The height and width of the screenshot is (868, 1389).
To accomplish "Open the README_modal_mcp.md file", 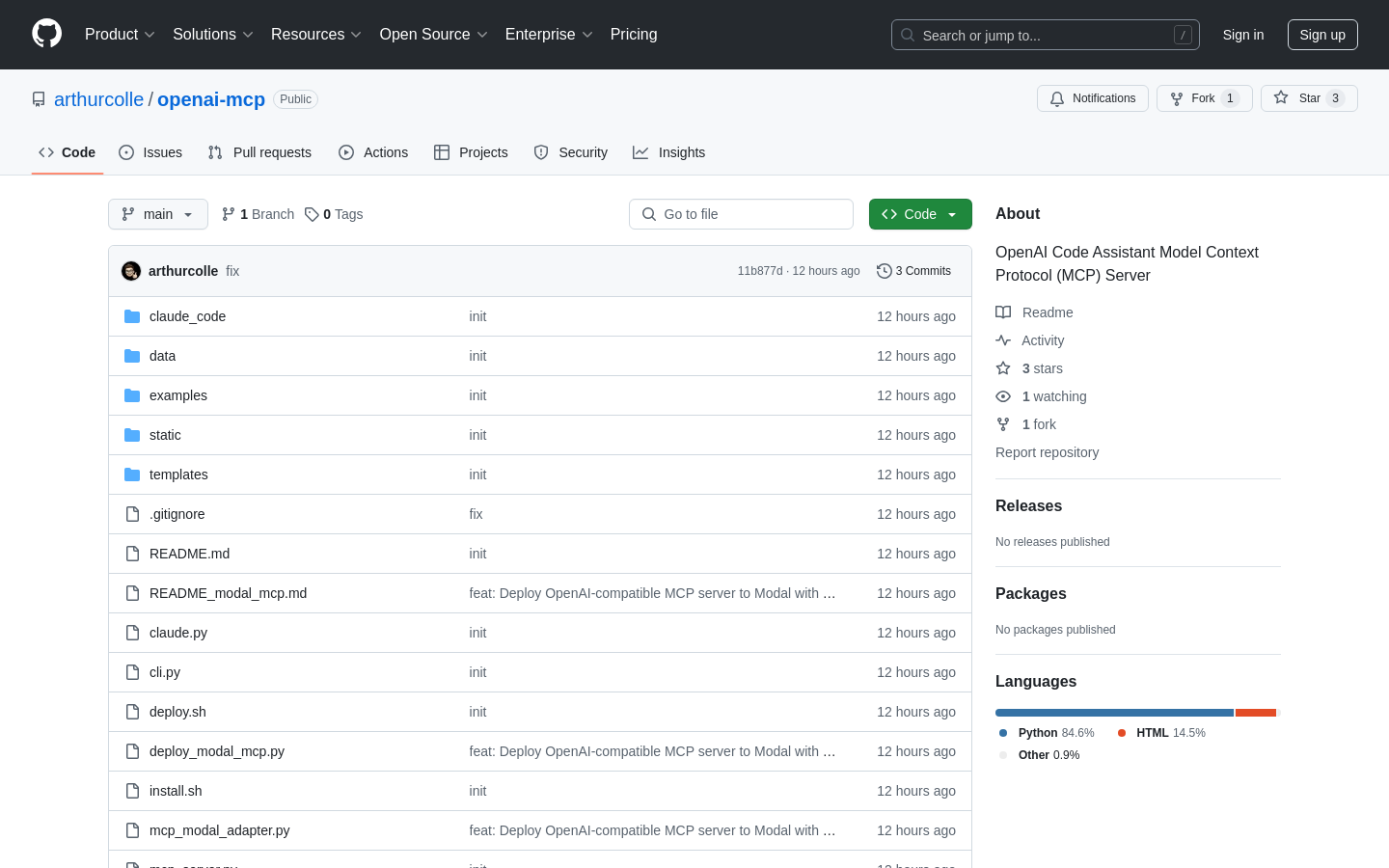I will pos(228,593).
